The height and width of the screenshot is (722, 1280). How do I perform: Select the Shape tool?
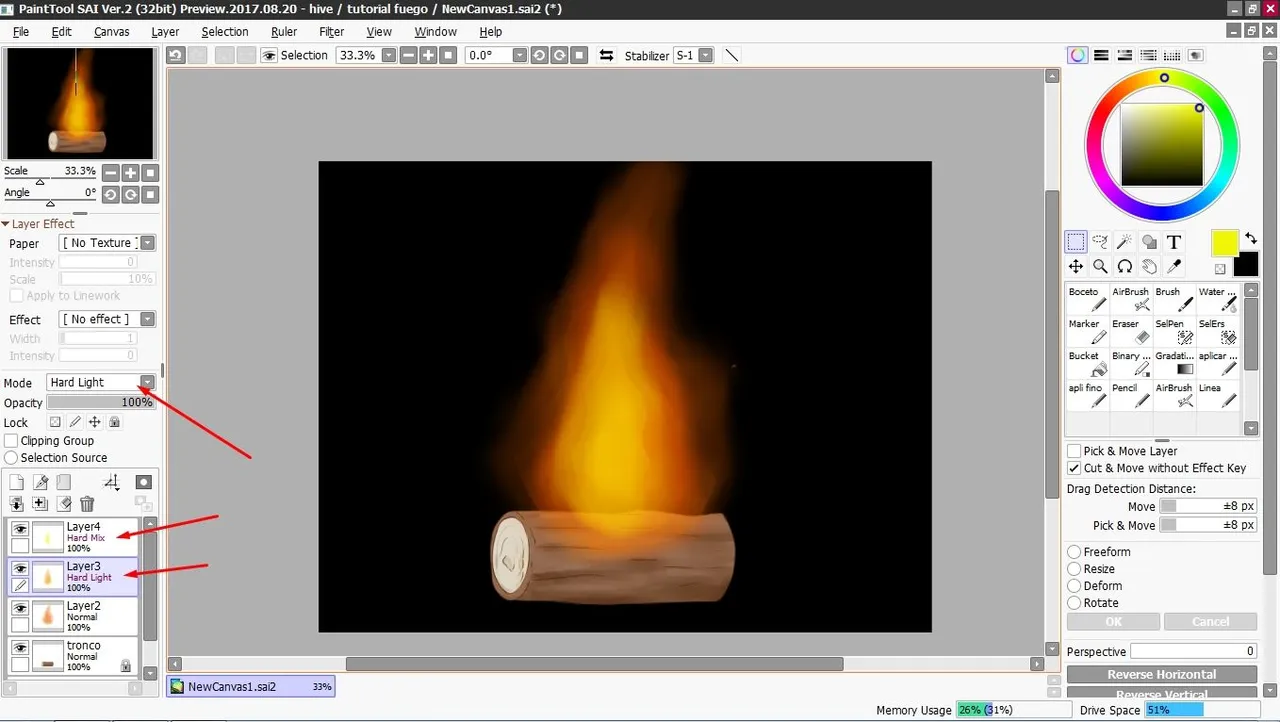(x=1149, y=242)
